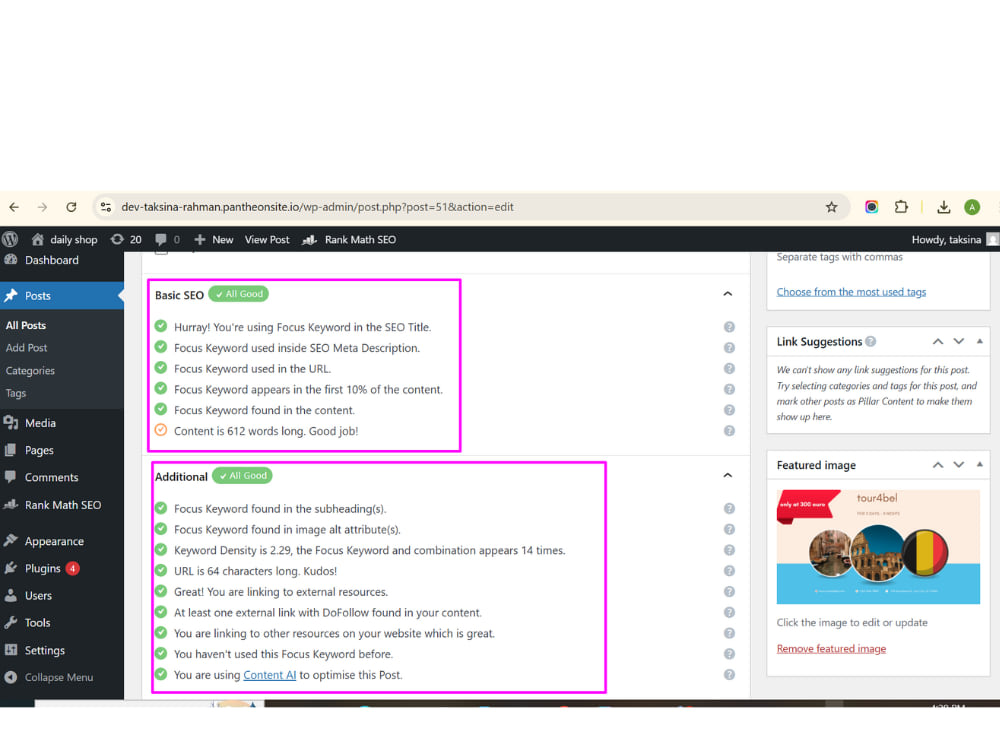This screenshot has height=750, width=1000.
Task: Click New in the admin bar
Action: 214,240
